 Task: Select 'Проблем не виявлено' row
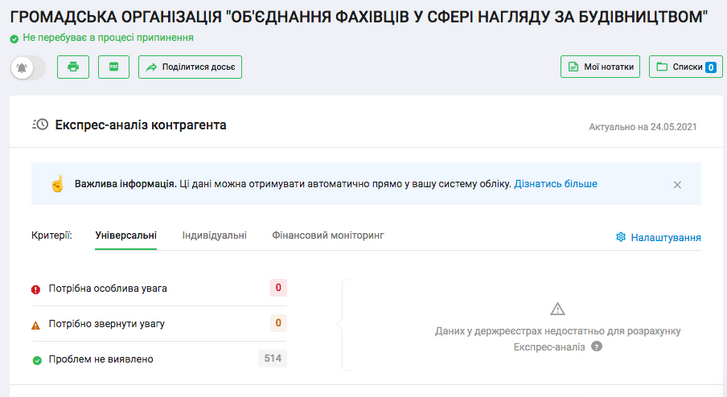point(159,359)
